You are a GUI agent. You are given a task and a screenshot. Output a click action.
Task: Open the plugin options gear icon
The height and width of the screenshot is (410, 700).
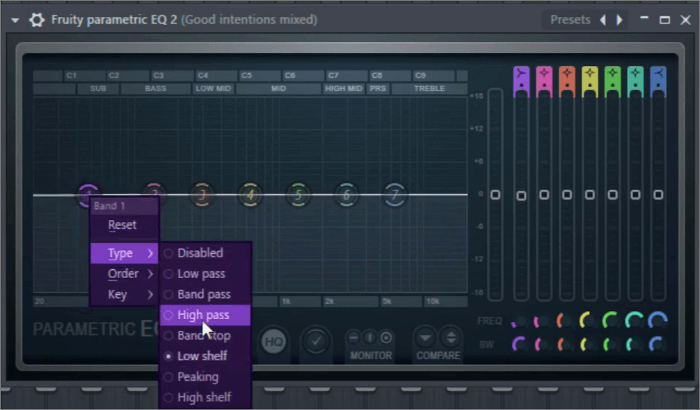(x=37, y=20)
